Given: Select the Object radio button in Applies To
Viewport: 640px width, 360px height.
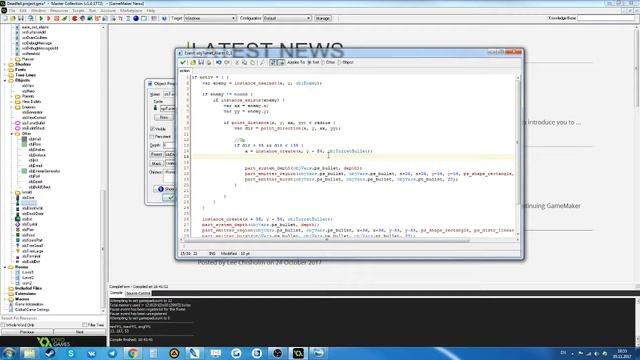Looking at the screenshot, I should click(x=339, y=62).
